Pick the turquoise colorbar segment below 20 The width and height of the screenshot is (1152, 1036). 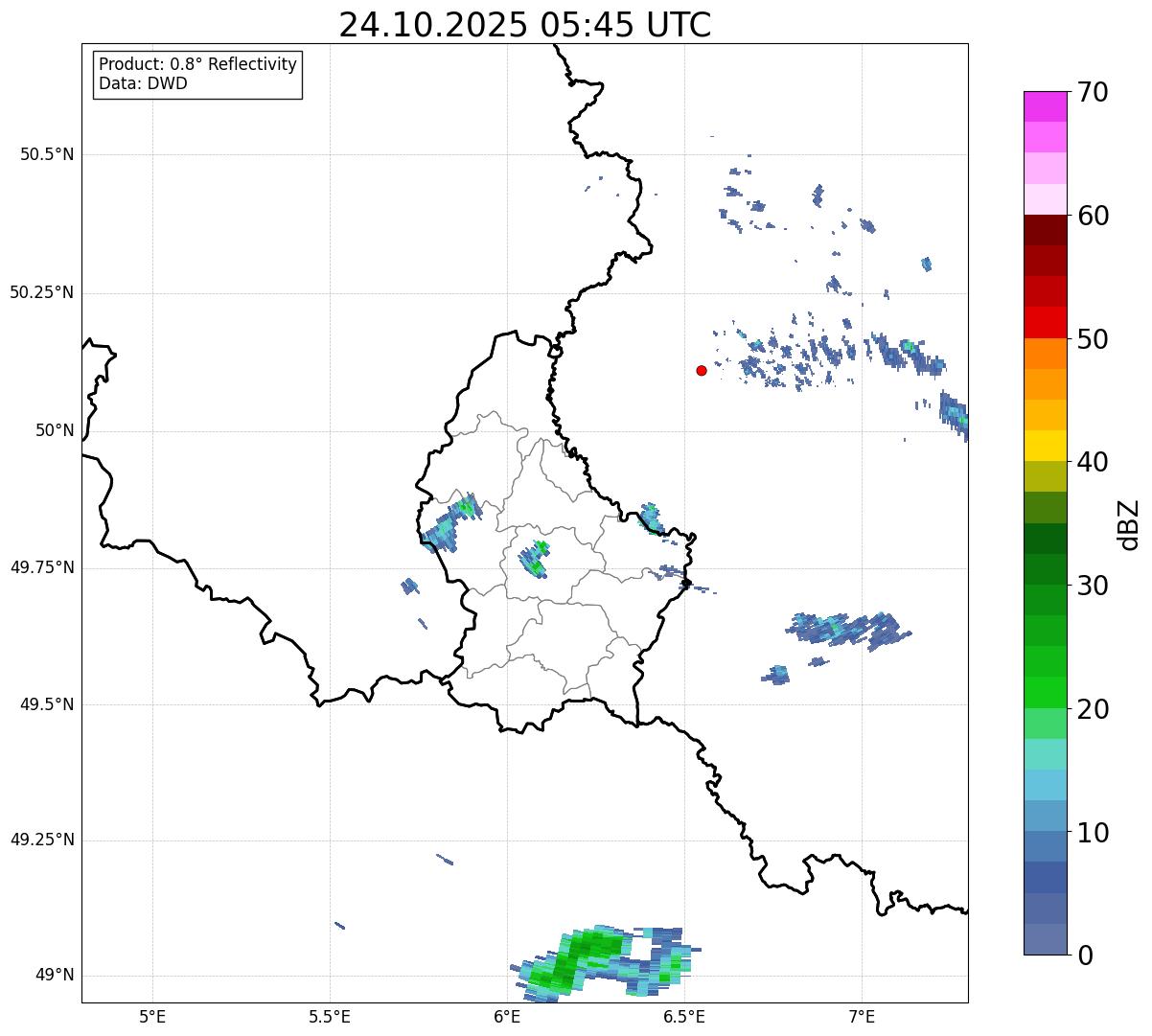coord(1046,754)
